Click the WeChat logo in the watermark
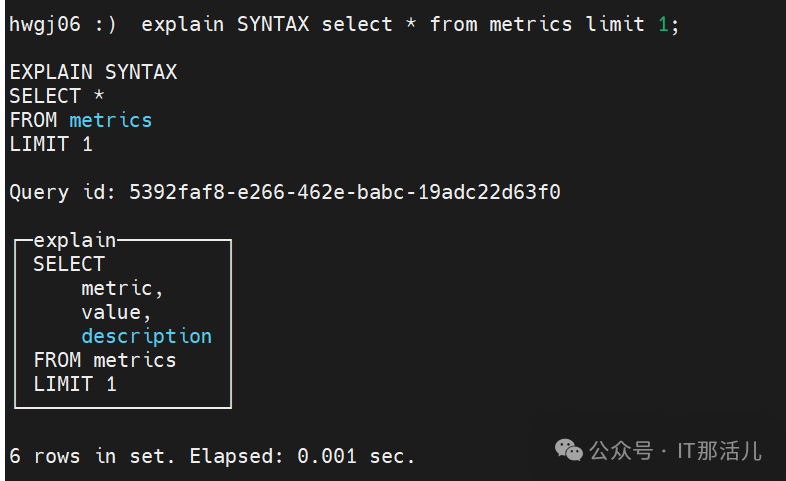 (x=569, y=452)
